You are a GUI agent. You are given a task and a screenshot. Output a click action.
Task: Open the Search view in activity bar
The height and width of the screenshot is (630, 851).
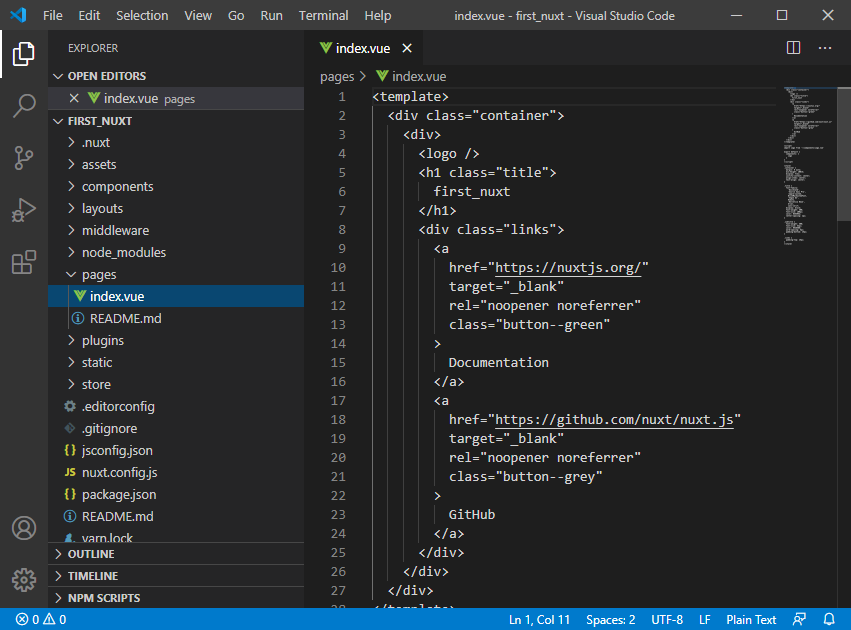click(24, 106)
